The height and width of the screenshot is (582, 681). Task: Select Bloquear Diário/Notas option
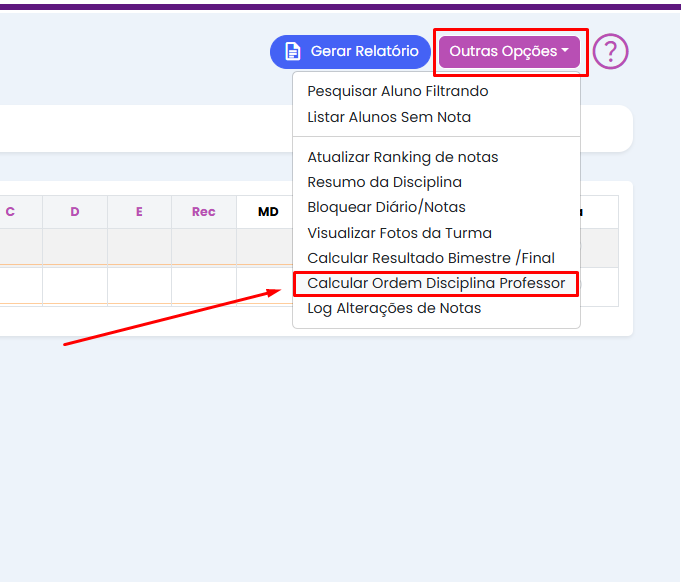(x=386, y=207)
